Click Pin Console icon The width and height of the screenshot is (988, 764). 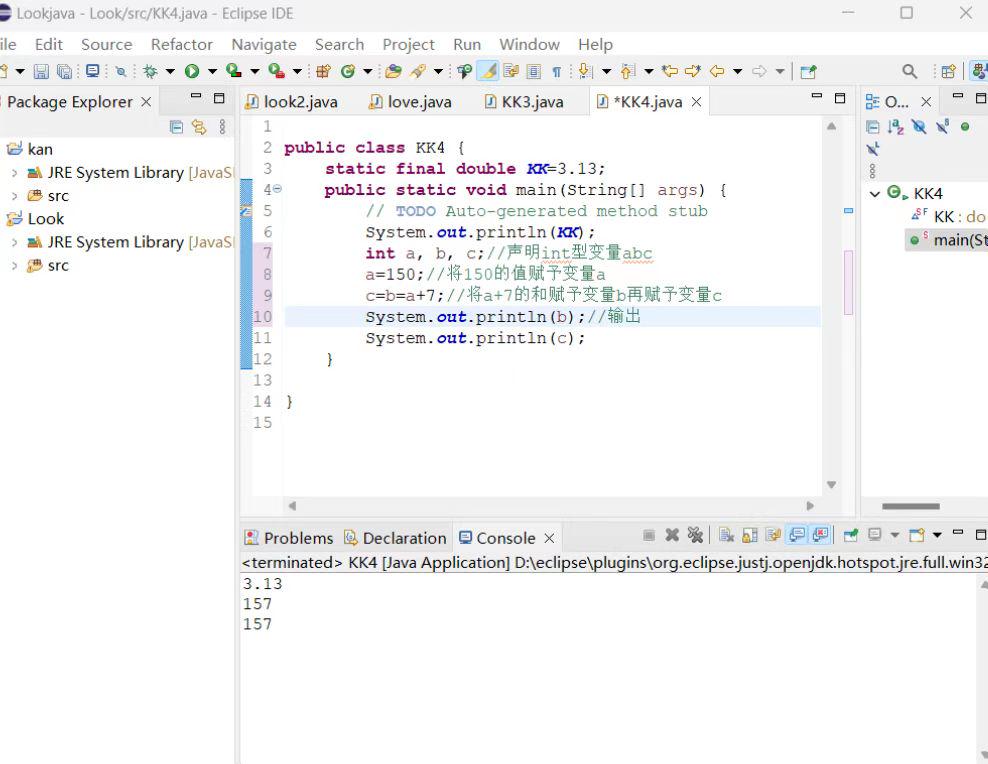[x=851, y=535]
